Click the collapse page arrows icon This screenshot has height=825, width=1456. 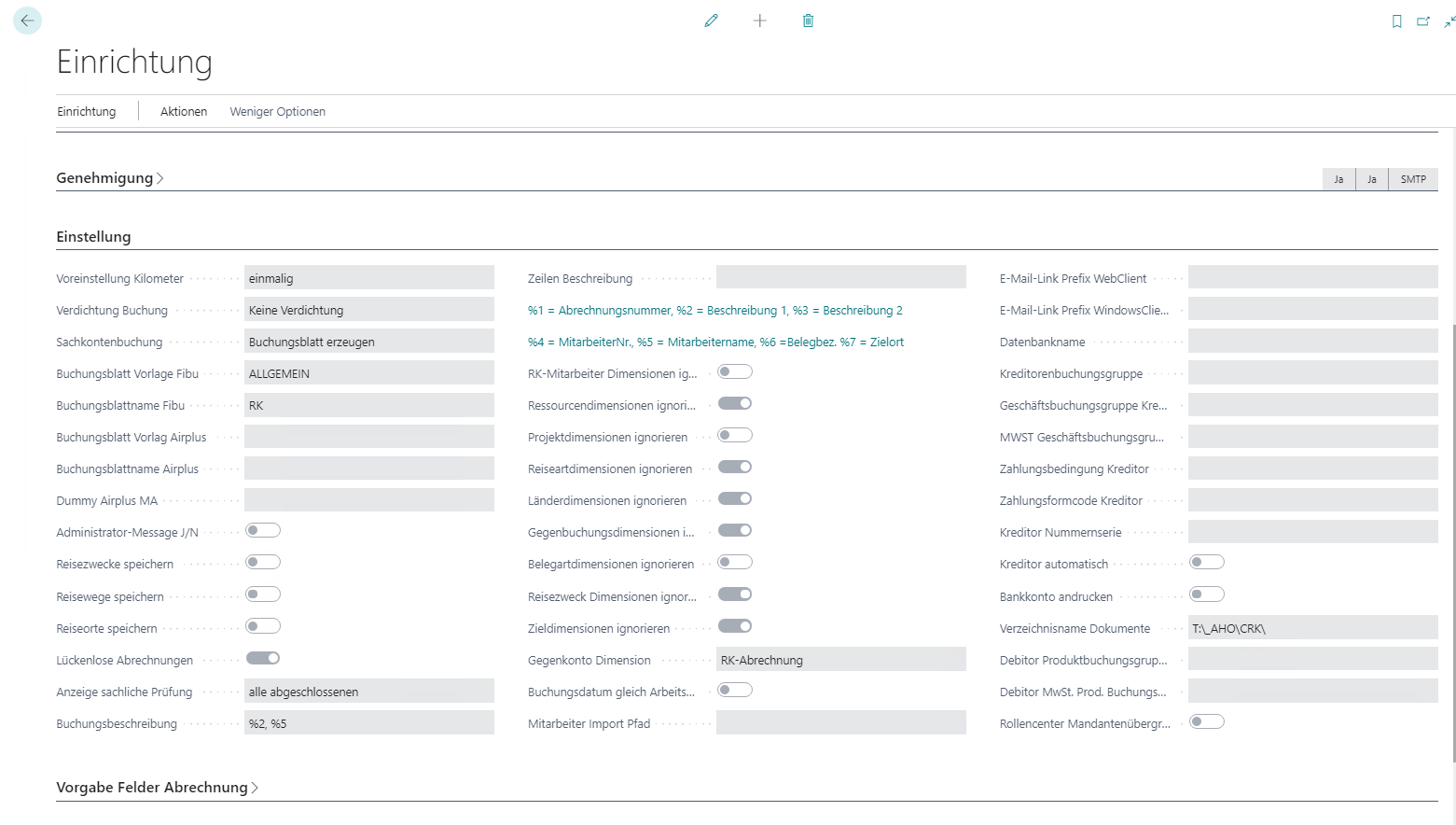pos(1449,21)
